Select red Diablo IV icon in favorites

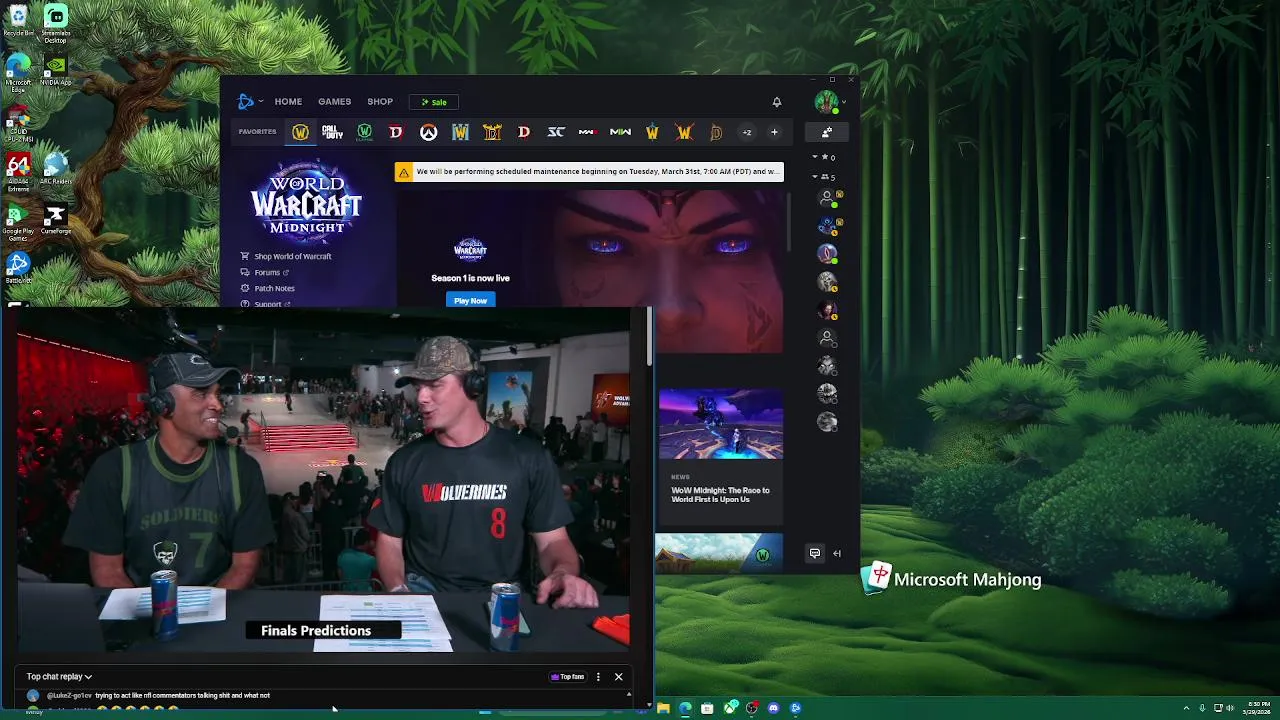coord(396,132)
